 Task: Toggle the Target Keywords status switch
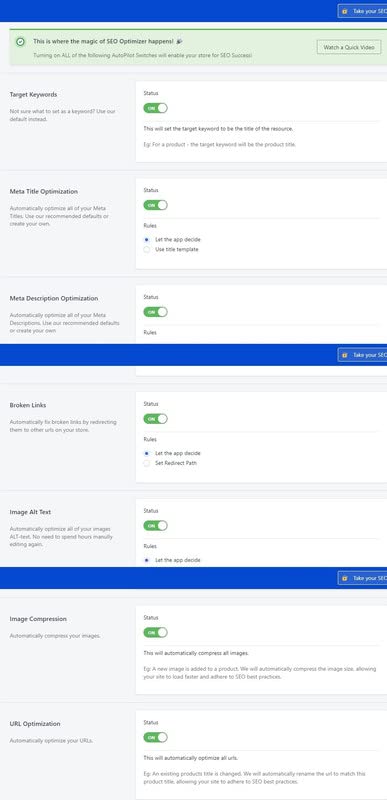click(156, 108)
